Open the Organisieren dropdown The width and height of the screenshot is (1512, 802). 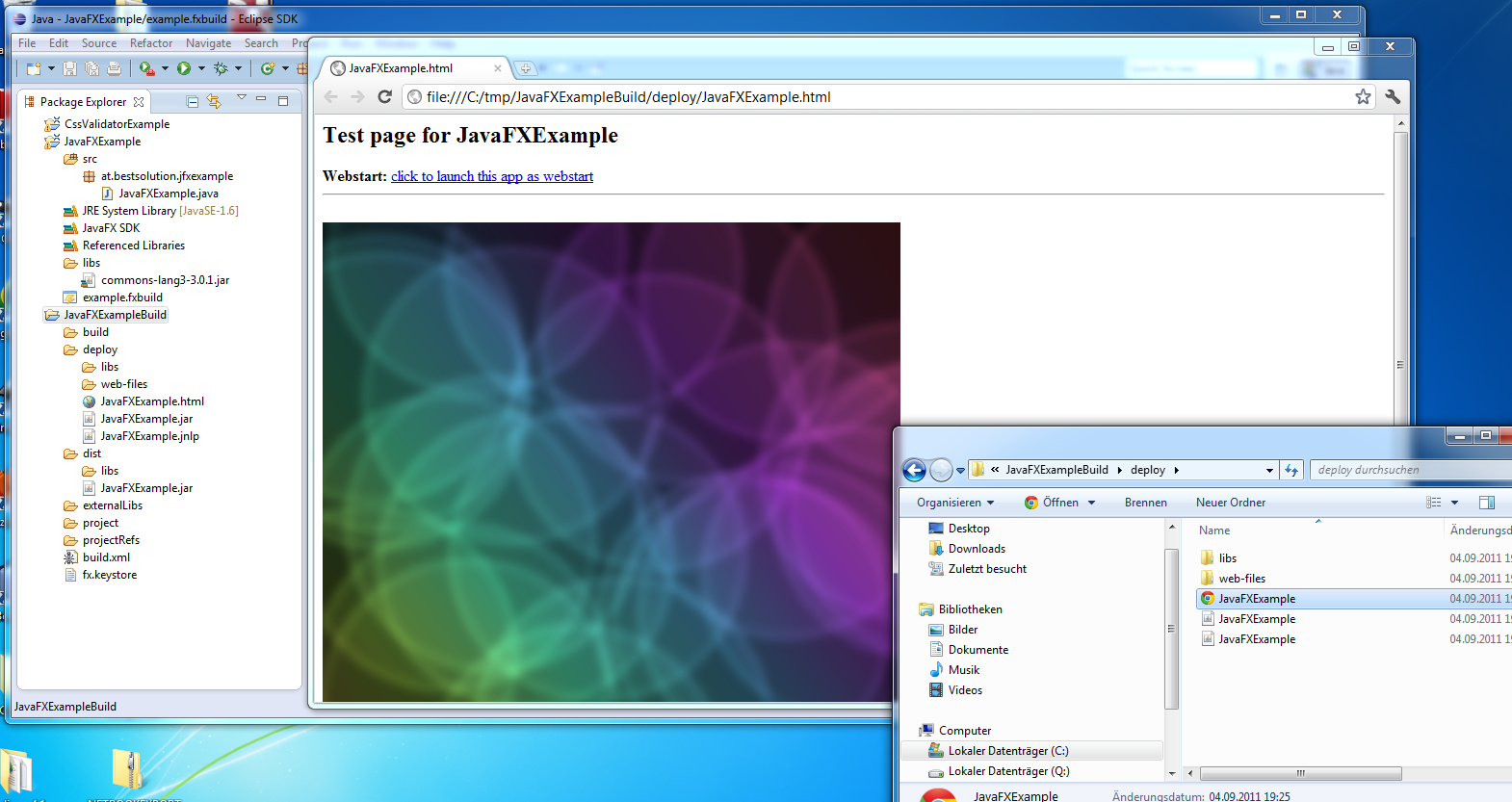[x=954, y=503]
